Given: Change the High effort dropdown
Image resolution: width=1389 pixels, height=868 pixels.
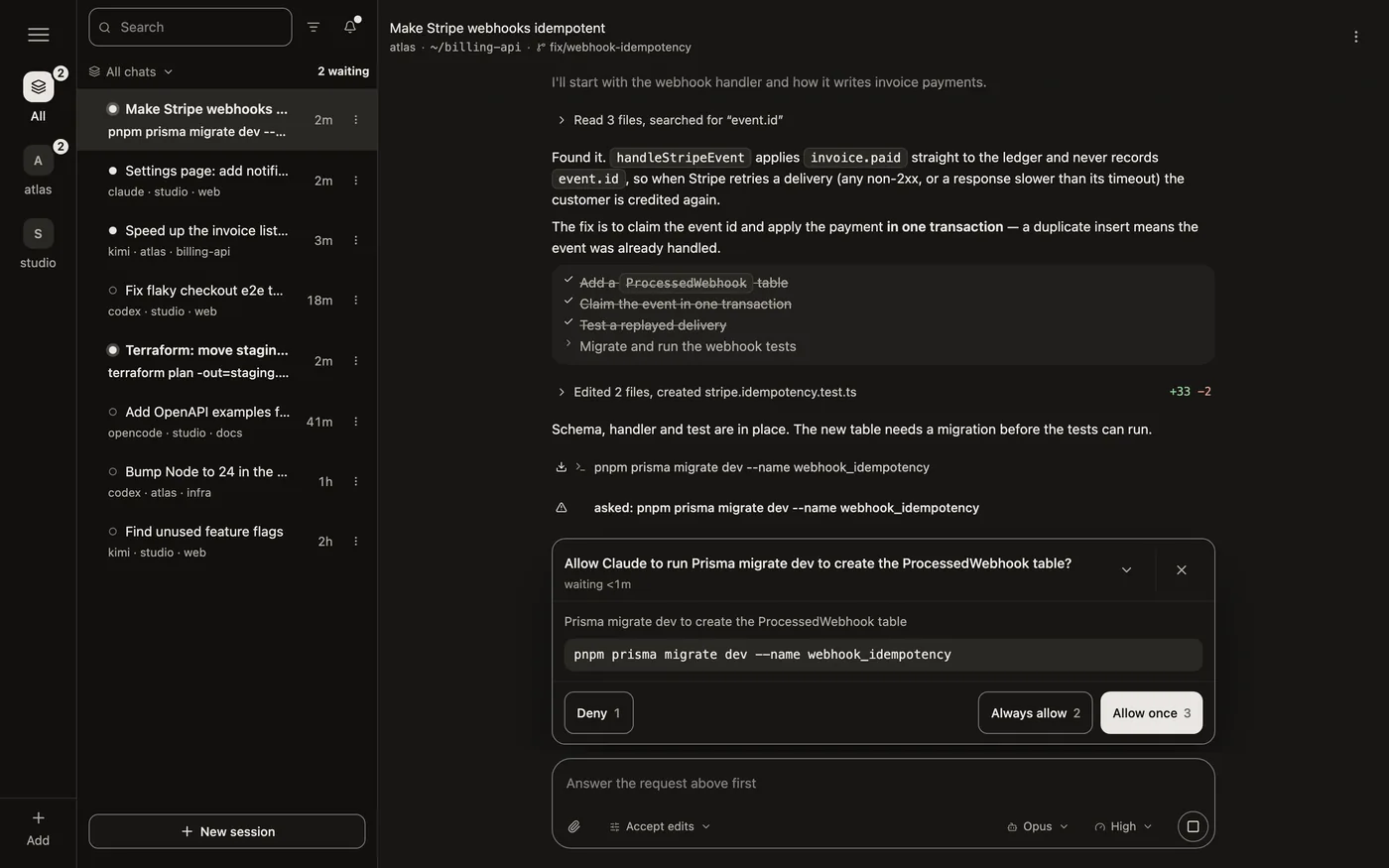Looking at the screenshot, I should [1123, 826].
